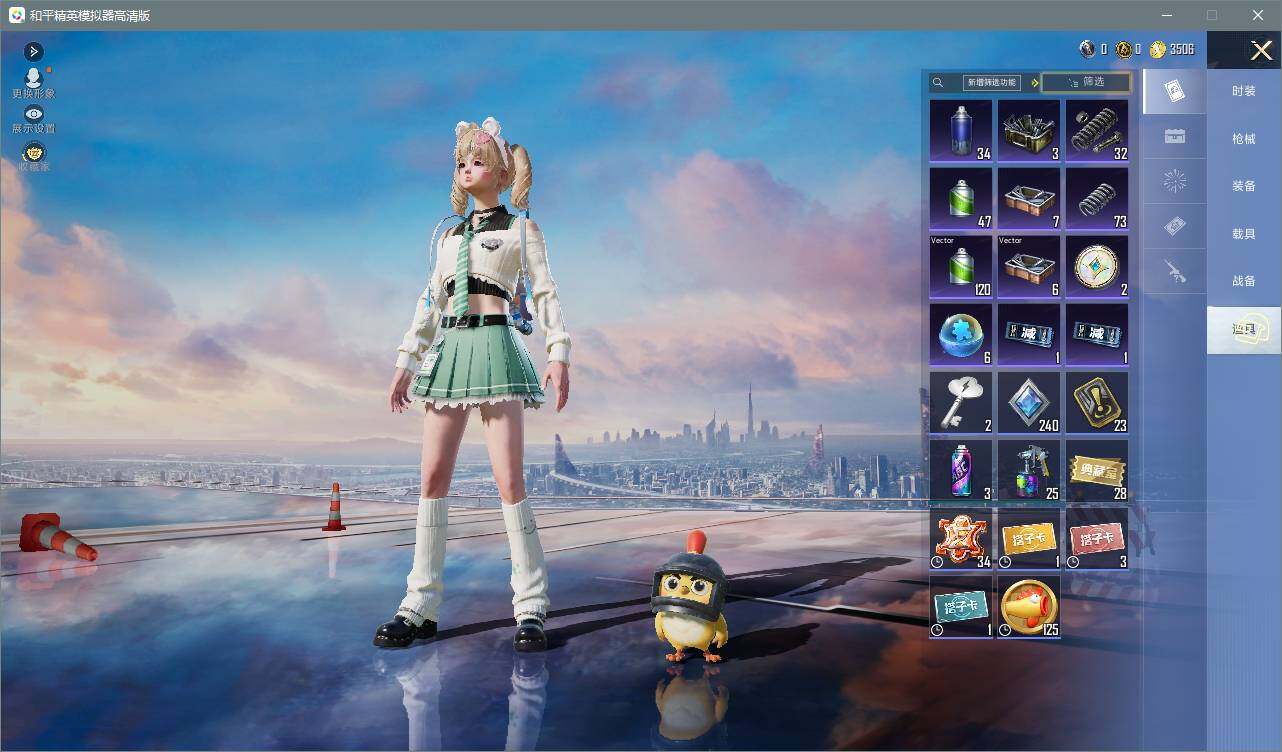
Task: Select the rifle sub-category icon
Action: click(x=1175, y=271)
